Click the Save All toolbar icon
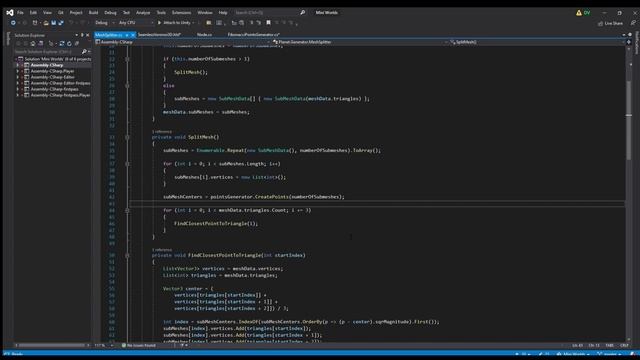This screenshot has width=640, height=360. 61,23
